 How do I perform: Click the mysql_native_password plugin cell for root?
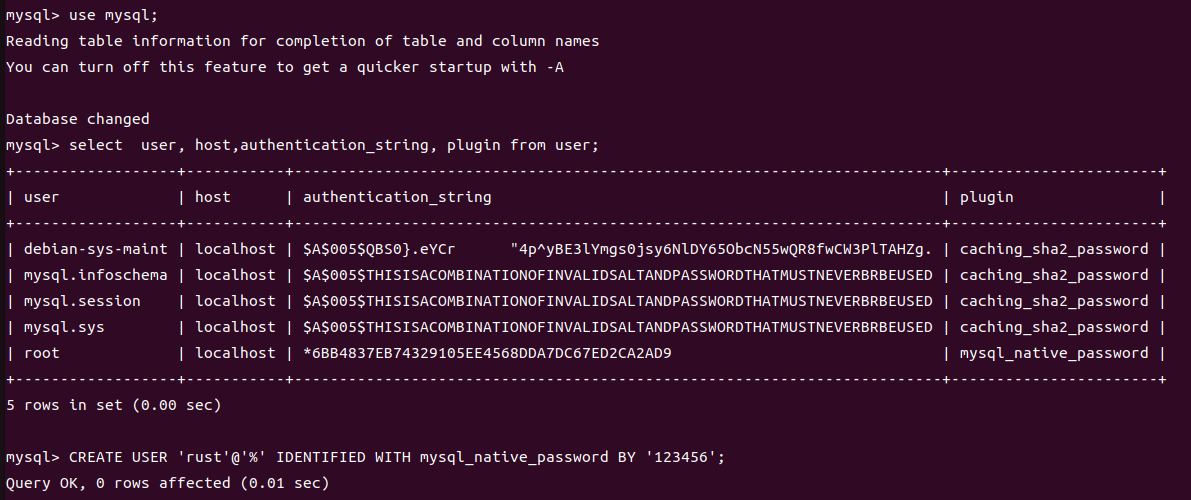pos(1054,353)
